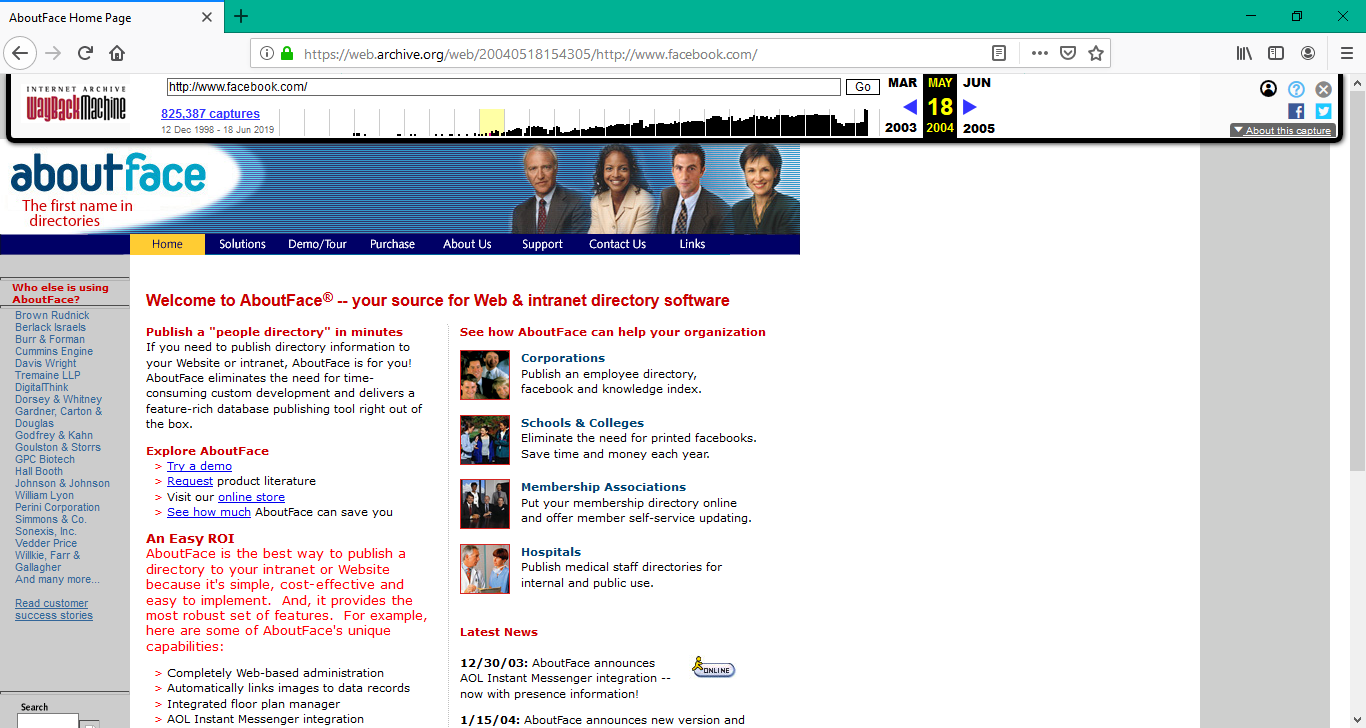The height and width of the screenshot is (728, 1366).
Task: Open the Contact Us navigation item
Action: tap(617, 244)
